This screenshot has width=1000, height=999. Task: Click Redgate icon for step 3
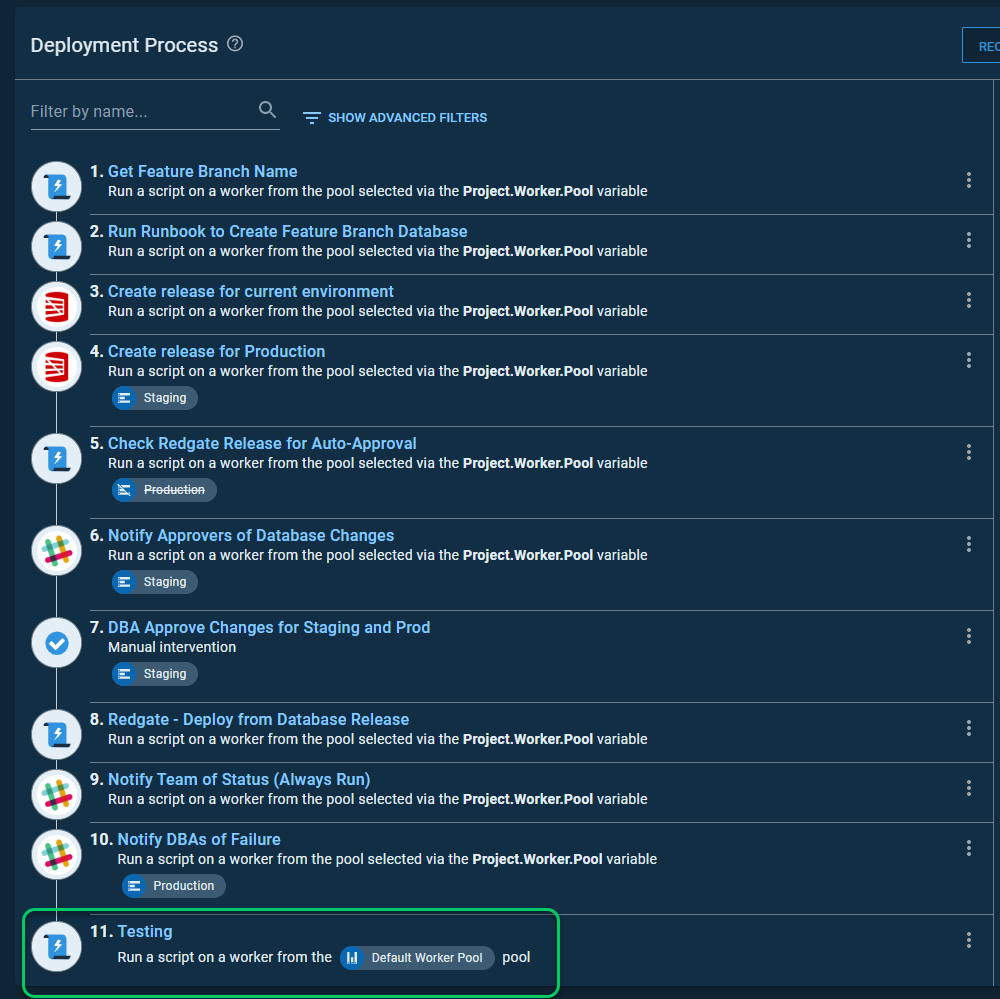click(57, 306)
